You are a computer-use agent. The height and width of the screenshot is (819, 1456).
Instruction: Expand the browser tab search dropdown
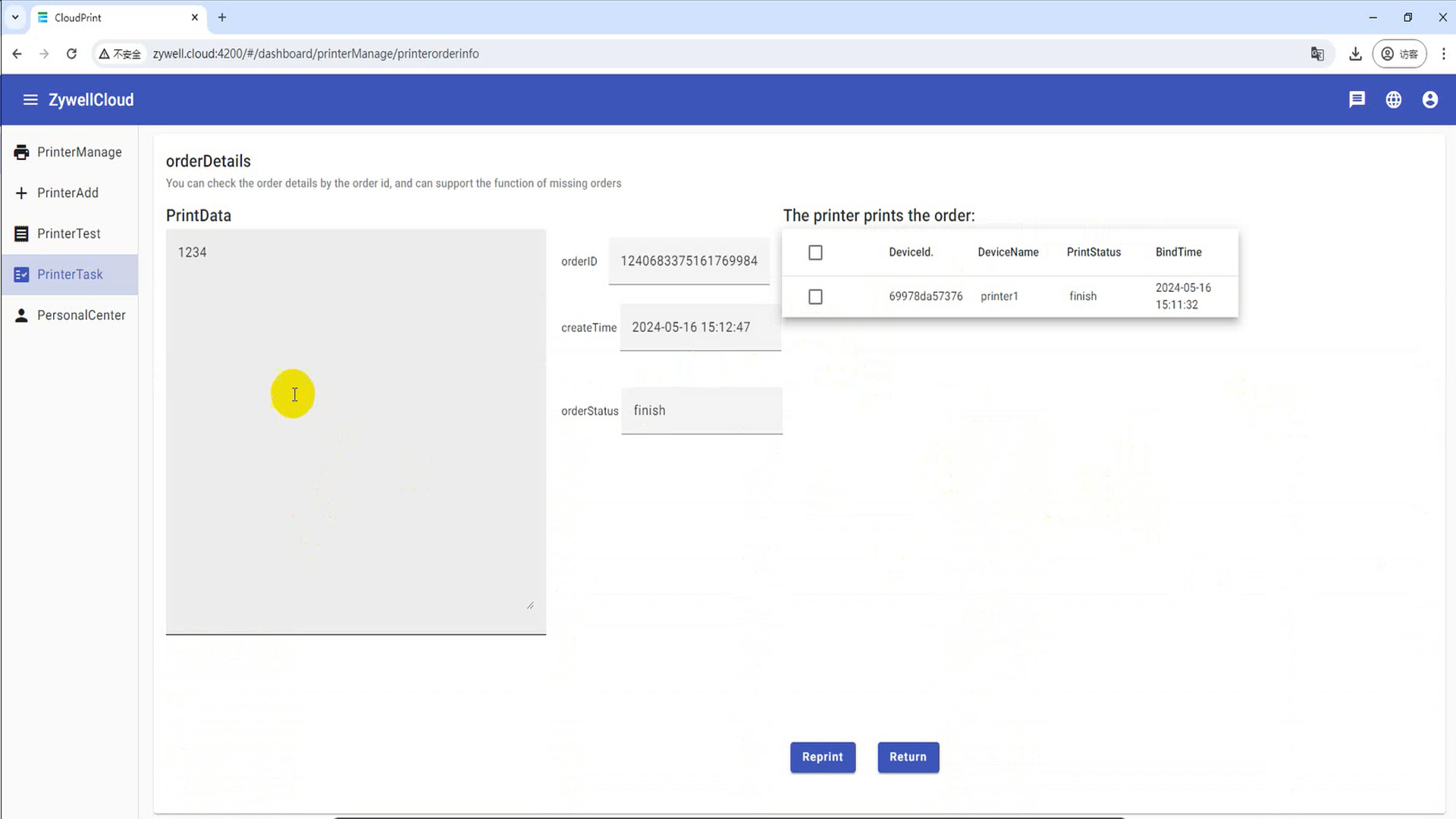click(15, 17)
